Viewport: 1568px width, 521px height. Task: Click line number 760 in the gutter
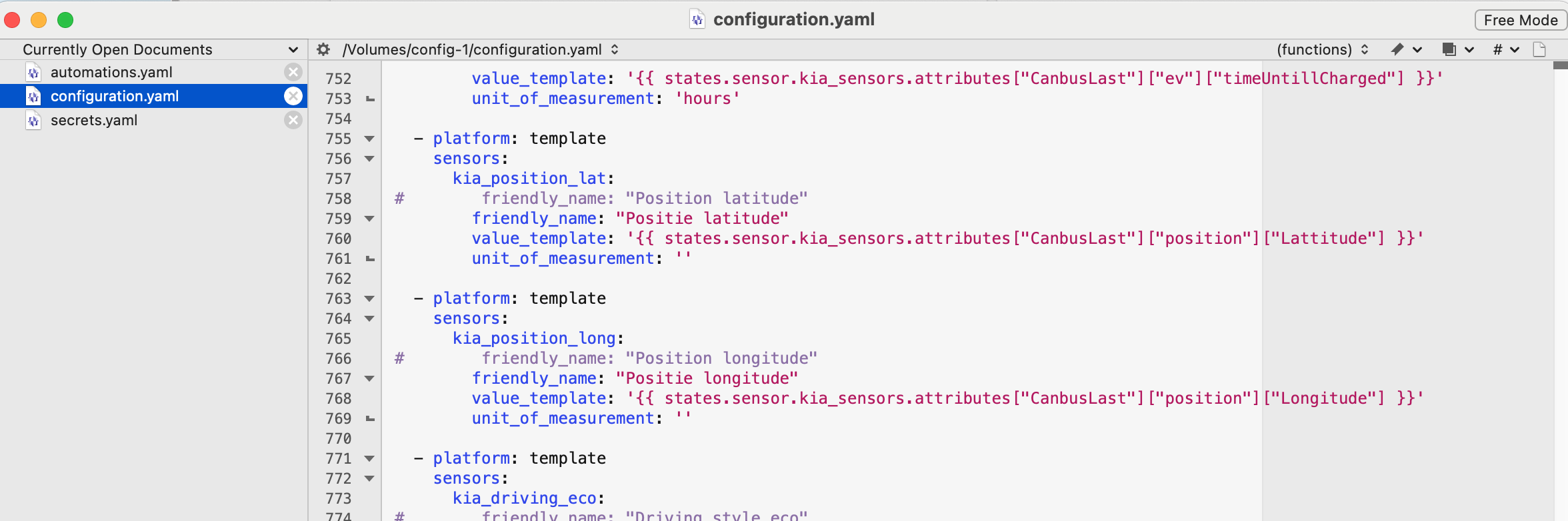(x=339, y=239)
